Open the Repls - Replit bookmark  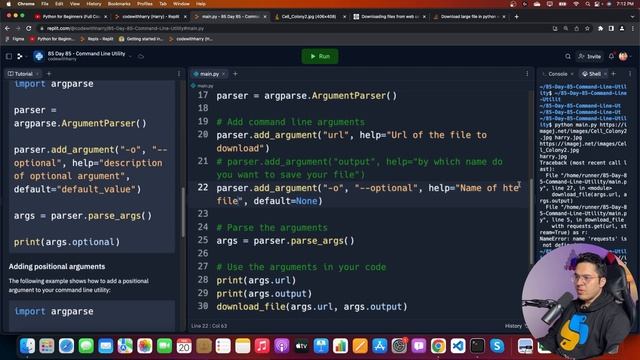[x=97, y=39]
